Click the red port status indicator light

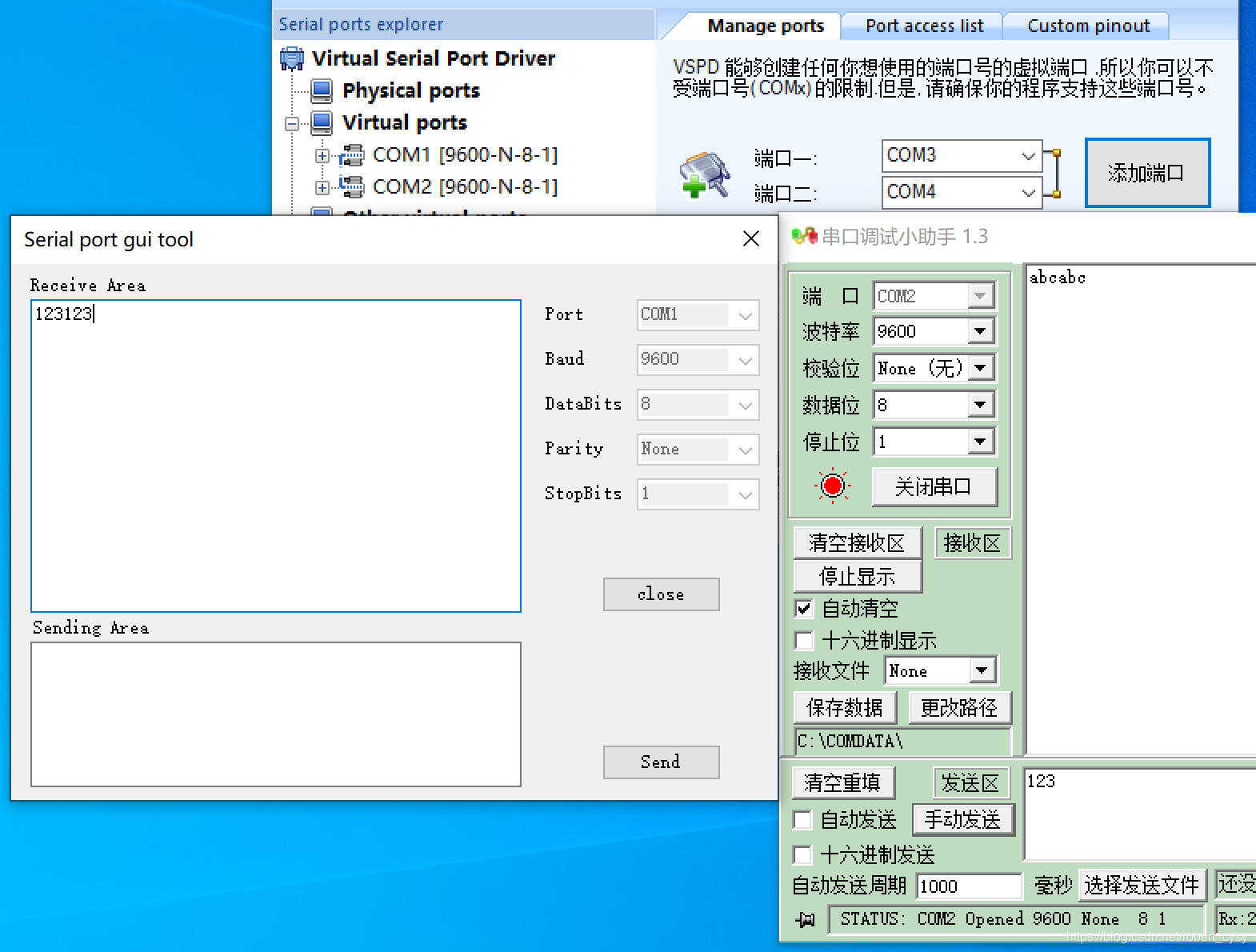coord(833,485)
